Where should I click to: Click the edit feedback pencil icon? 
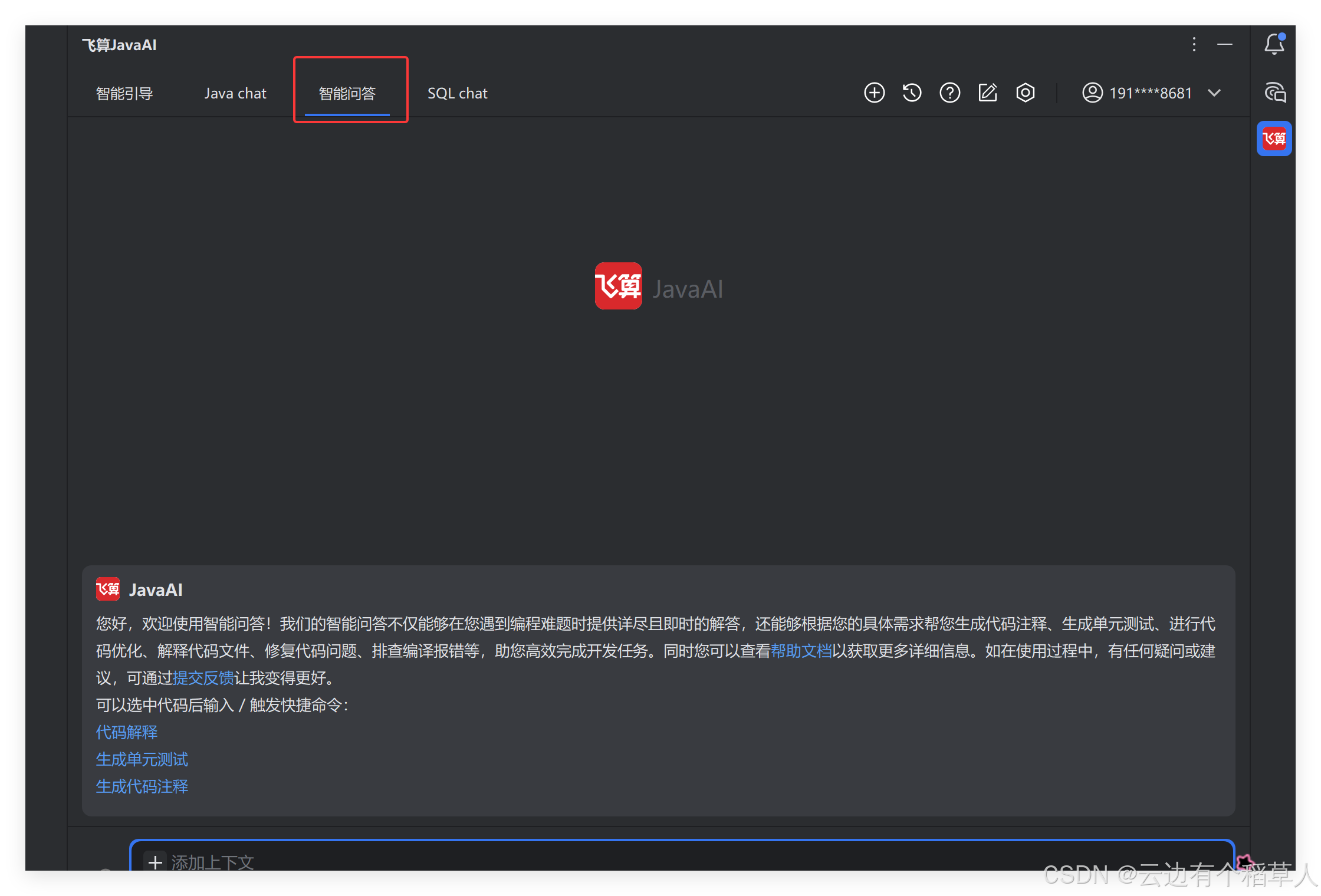(988, 93)
